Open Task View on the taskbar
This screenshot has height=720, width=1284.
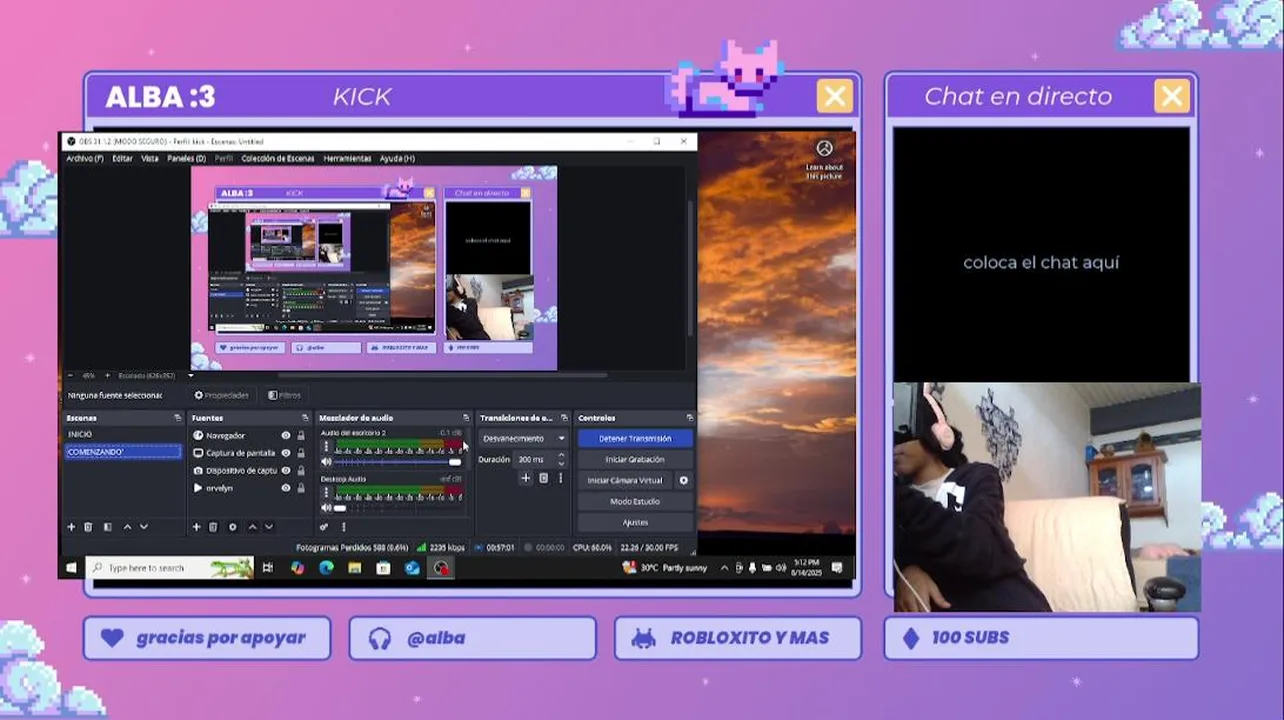pos(268,568)
